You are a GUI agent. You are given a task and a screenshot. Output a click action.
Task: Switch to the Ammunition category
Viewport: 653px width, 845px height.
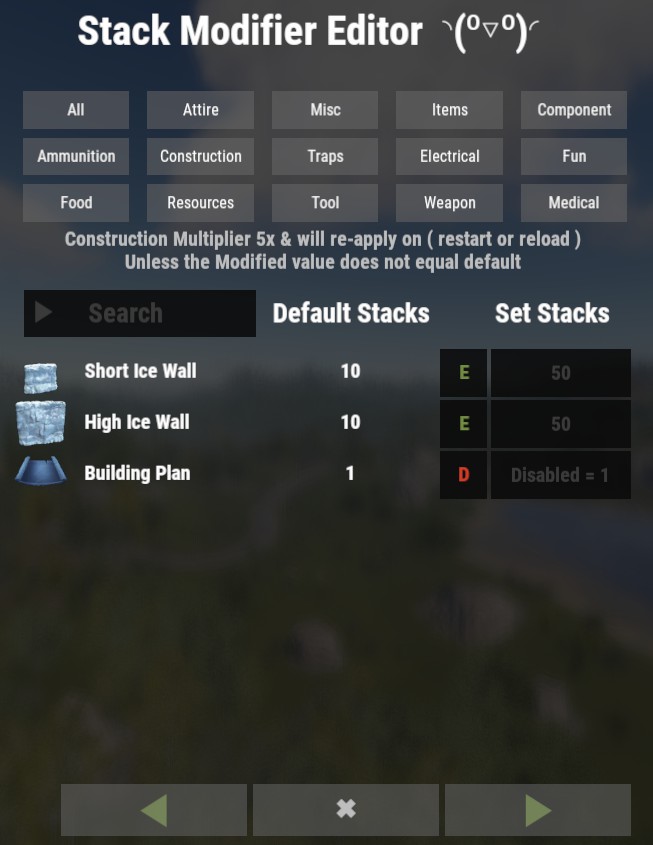pos(76,156)
